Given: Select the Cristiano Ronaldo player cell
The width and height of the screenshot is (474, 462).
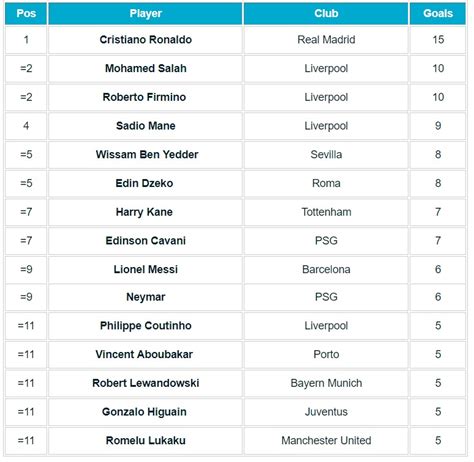Looking at the screenshot, I should pyautogui.click(x=145, y=40).
